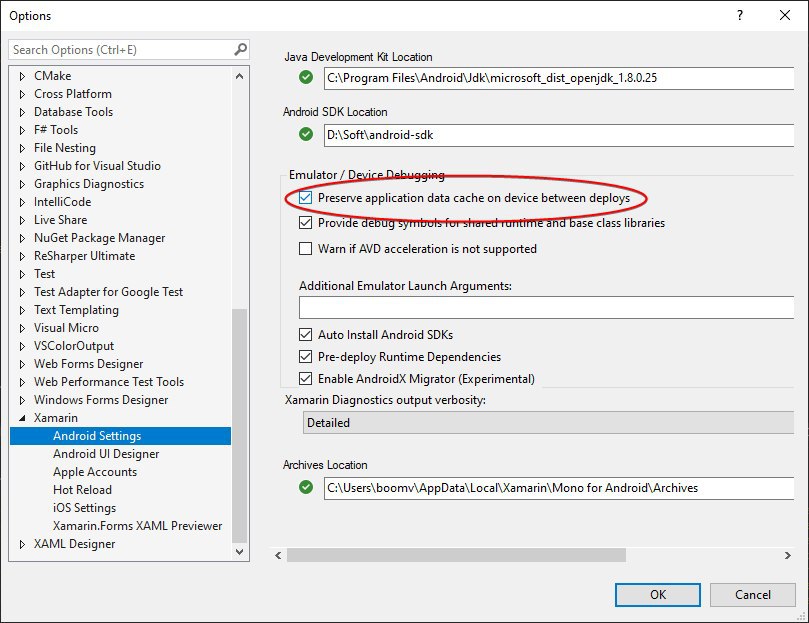Enable Warn if AVD acceleration not supported
The width and height of the screenshot is (809, 623).
coord(305,249)
